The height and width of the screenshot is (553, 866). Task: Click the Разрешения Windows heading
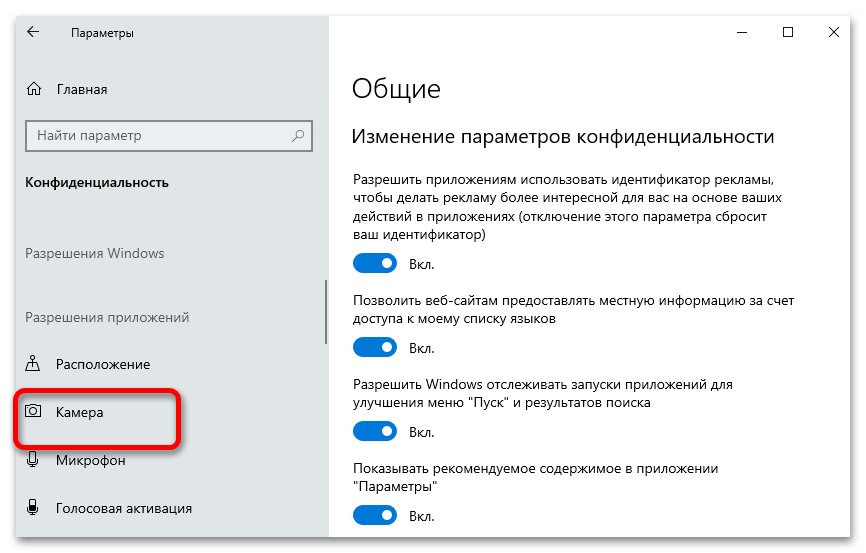point(94,254)
